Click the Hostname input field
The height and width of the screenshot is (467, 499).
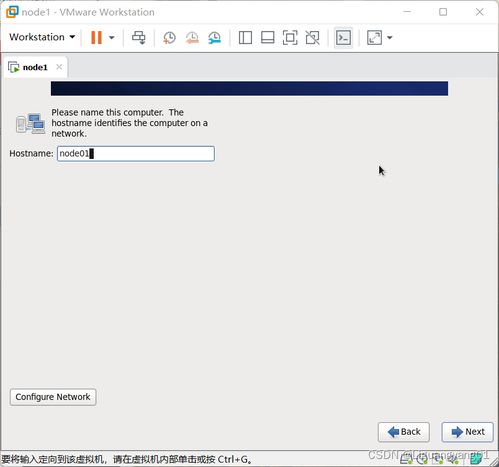tap(136, 154)
